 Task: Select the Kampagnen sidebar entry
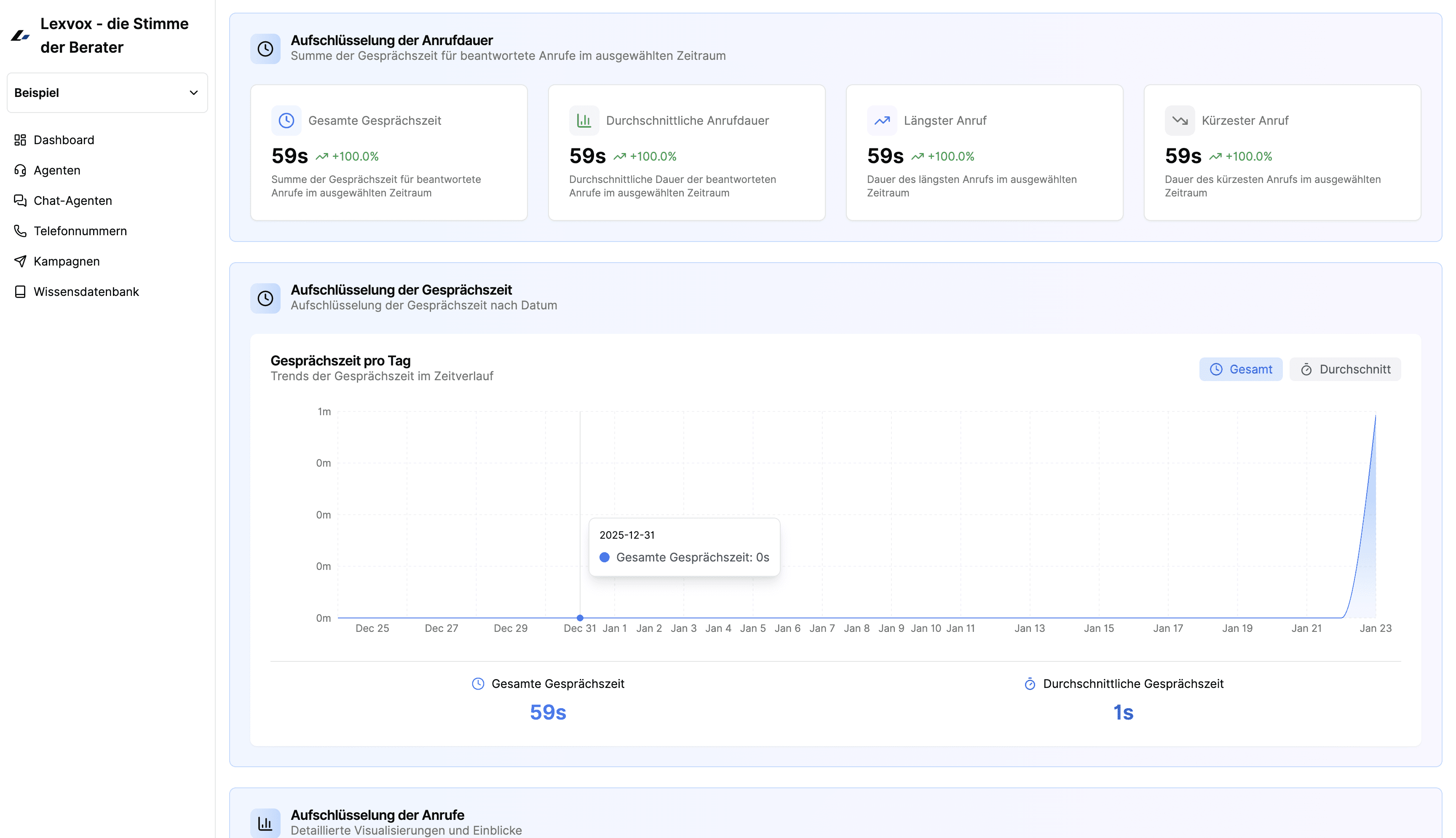click(66, 261)
